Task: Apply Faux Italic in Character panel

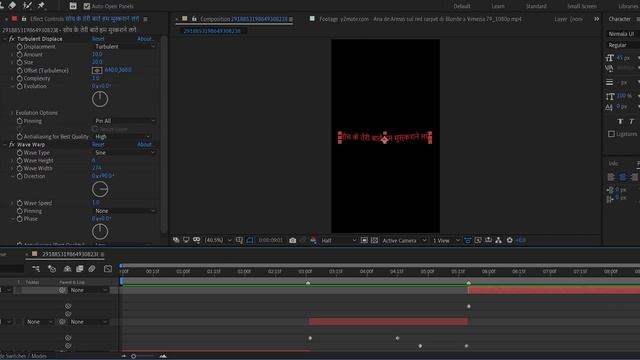Action: pos(631,121)
